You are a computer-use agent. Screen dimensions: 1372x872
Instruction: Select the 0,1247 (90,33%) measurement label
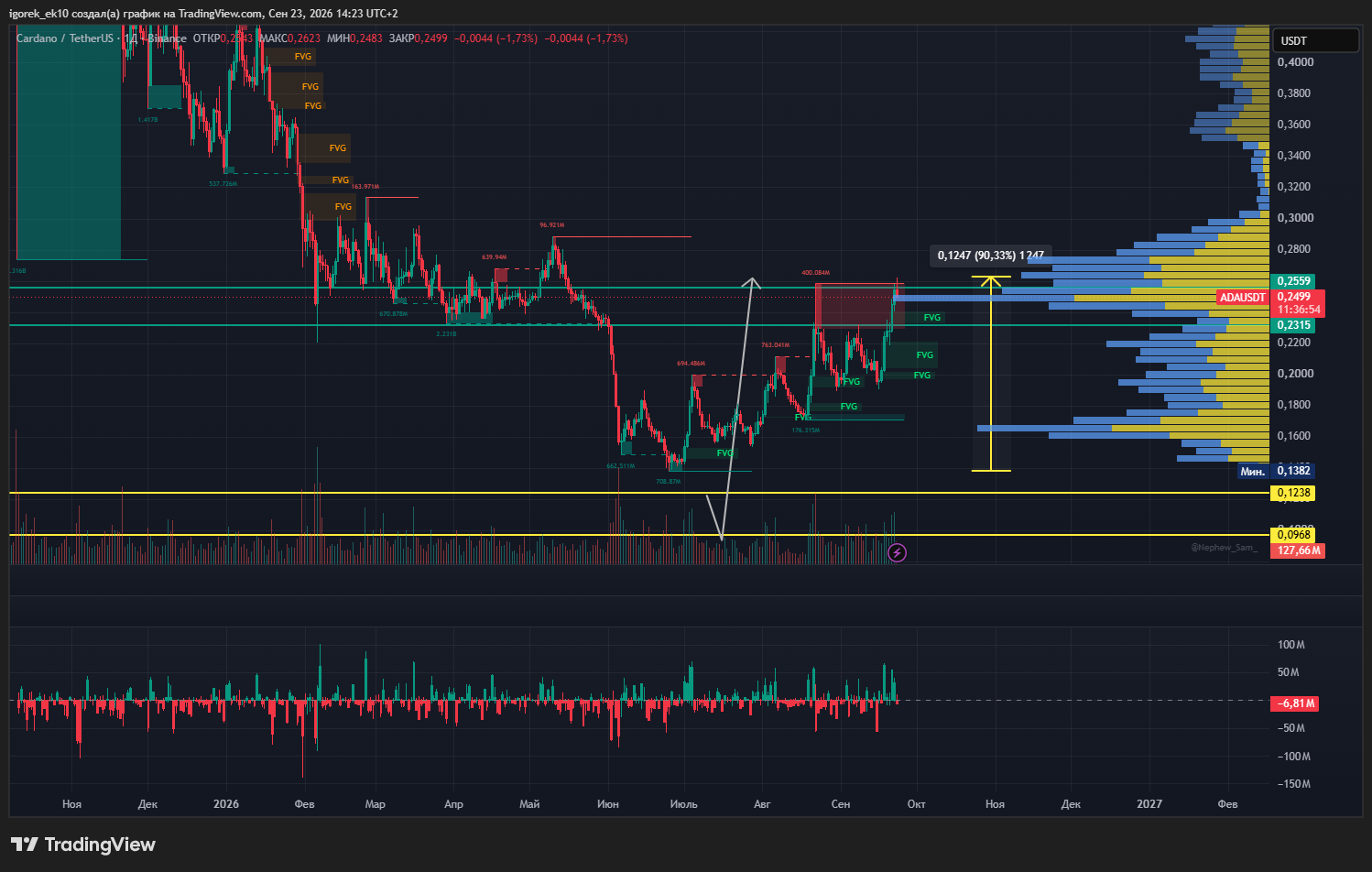(x=990, y=256)
